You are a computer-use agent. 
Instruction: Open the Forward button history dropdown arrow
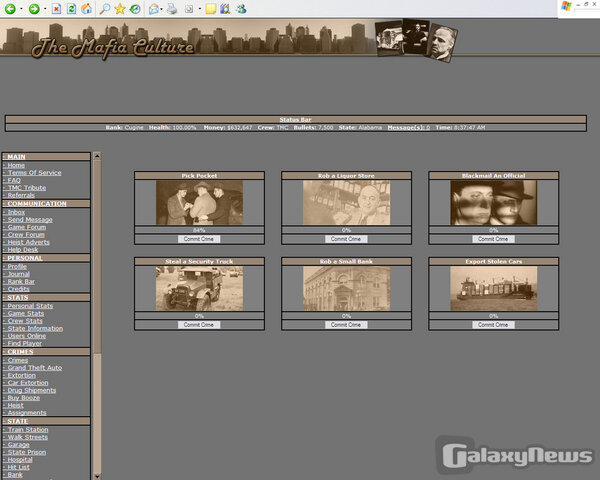45,9
